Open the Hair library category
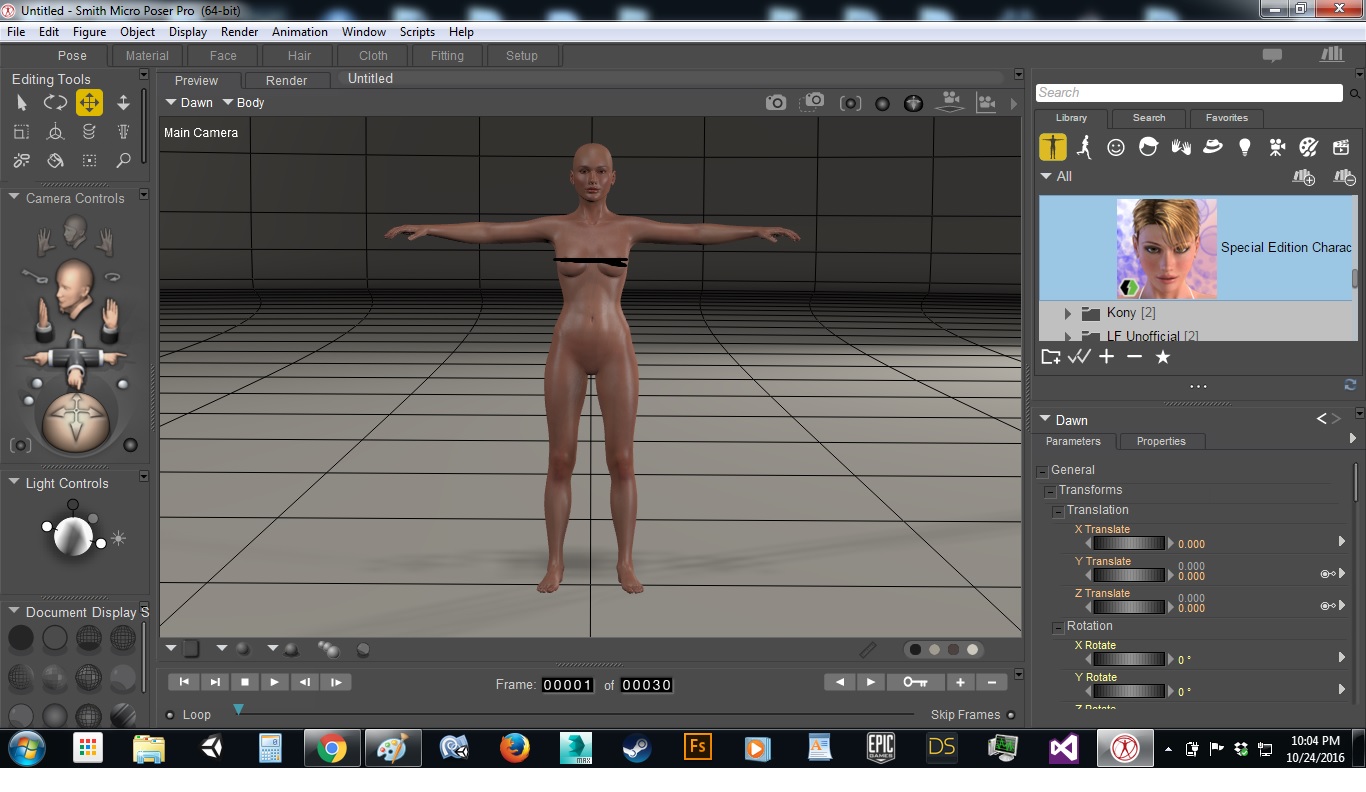 [x=1148, y=148]
